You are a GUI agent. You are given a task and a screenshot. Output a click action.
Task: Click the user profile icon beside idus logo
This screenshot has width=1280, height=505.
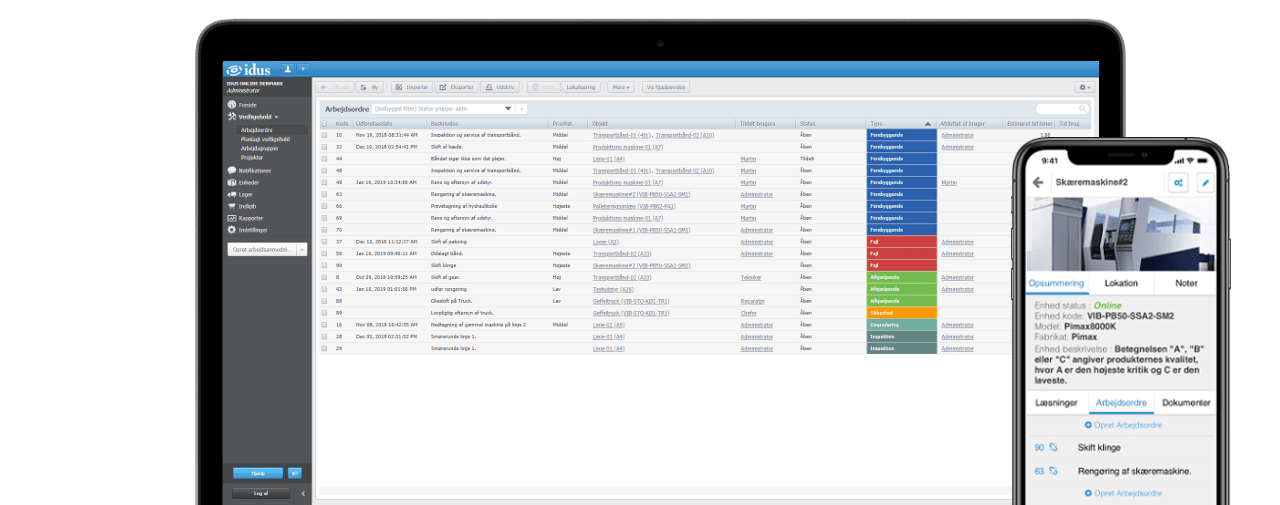tap(288, 69)
